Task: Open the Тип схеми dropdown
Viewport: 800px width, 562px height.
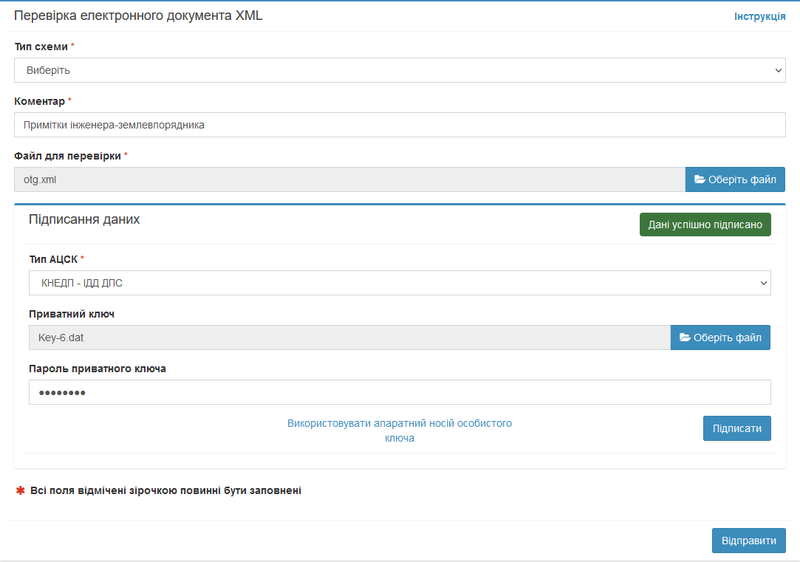Action: point(399,70)
